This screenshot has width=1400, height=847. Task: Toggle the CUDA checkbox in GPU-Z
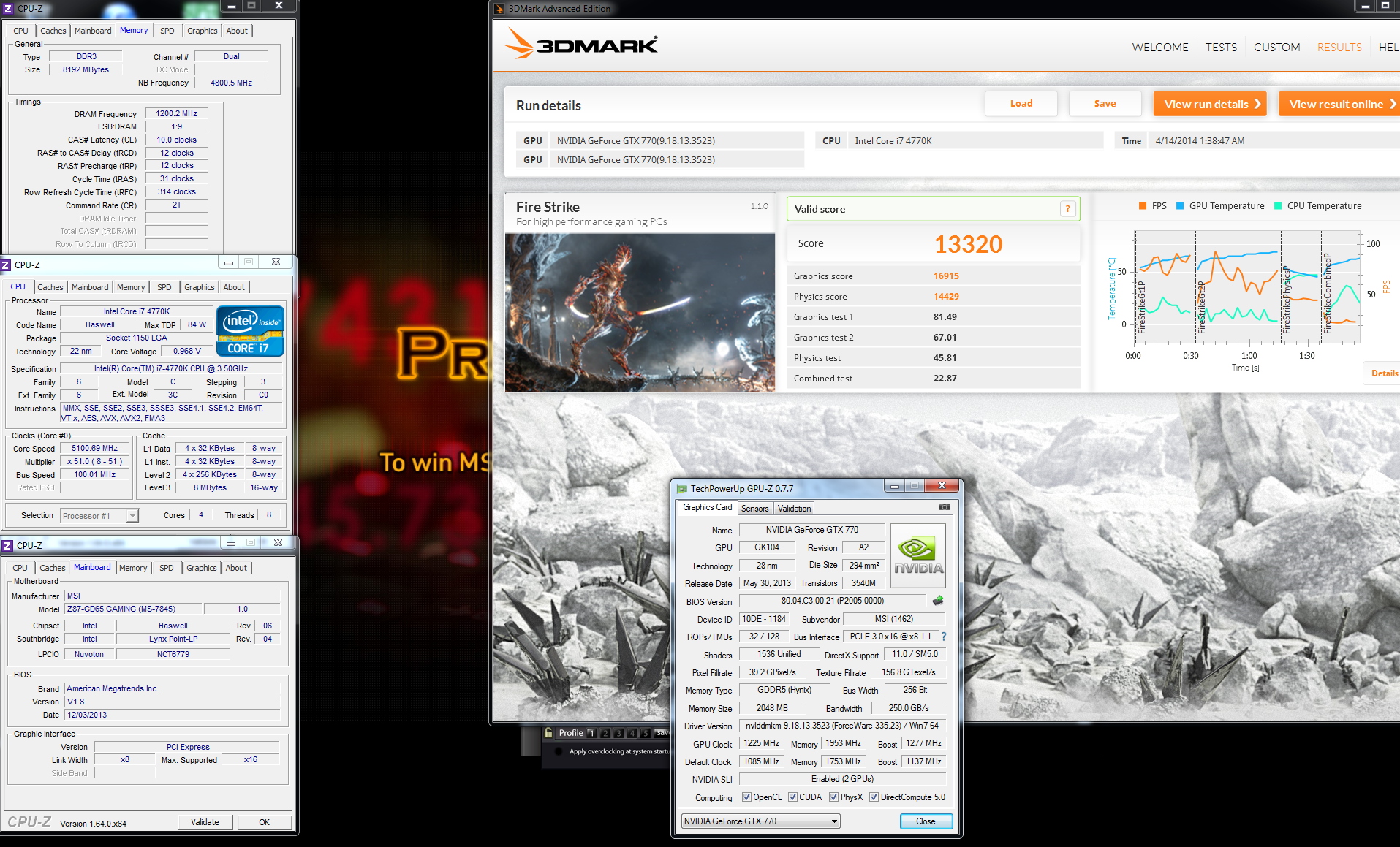pyautogui.click(x=792, y=797)
